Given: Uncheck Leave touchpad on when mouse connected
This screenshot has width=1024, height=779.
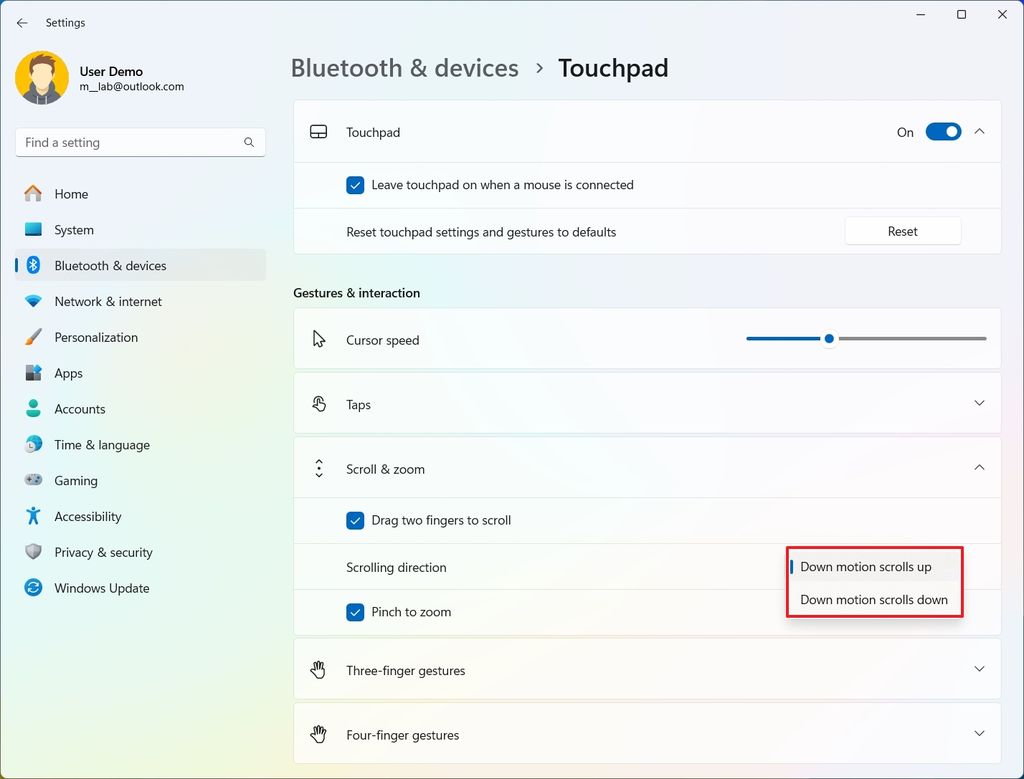Looking at the screenshot, I should click(355, 185).
